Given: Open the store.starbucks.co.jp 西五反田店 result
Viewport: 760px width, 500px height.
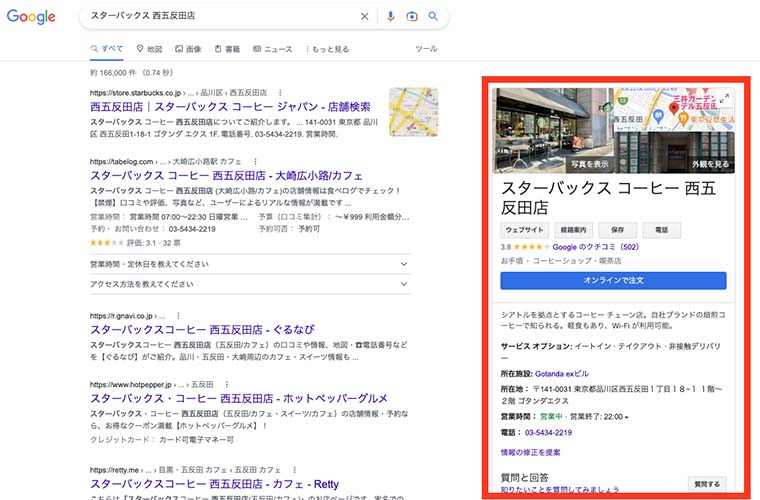Looking at the screenshot, I should coord(230,107).
